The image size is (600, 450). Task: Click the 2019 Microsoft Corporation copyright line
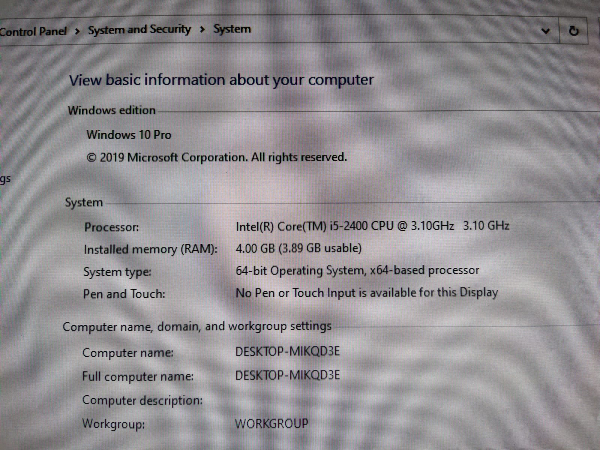[x=217, y=157]
